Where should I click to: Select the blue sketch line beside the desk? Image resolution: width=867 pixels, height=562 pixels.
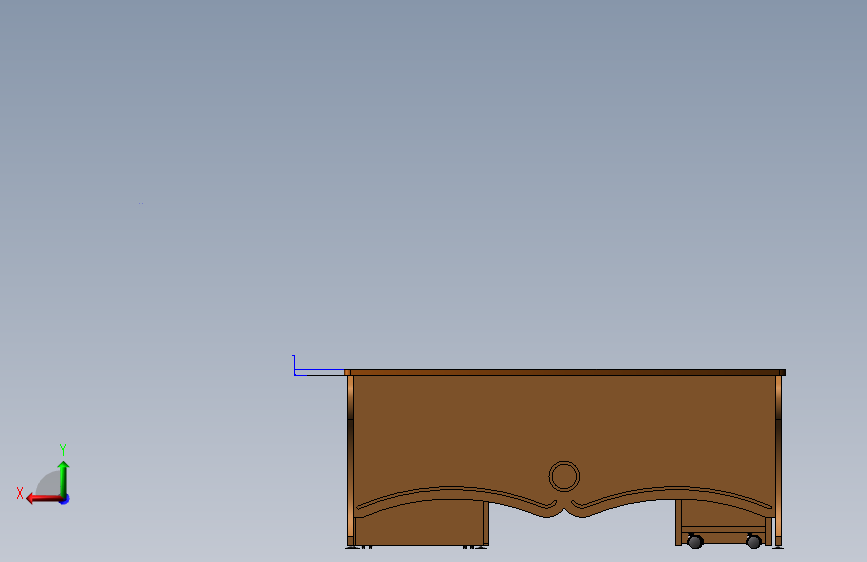318,370
